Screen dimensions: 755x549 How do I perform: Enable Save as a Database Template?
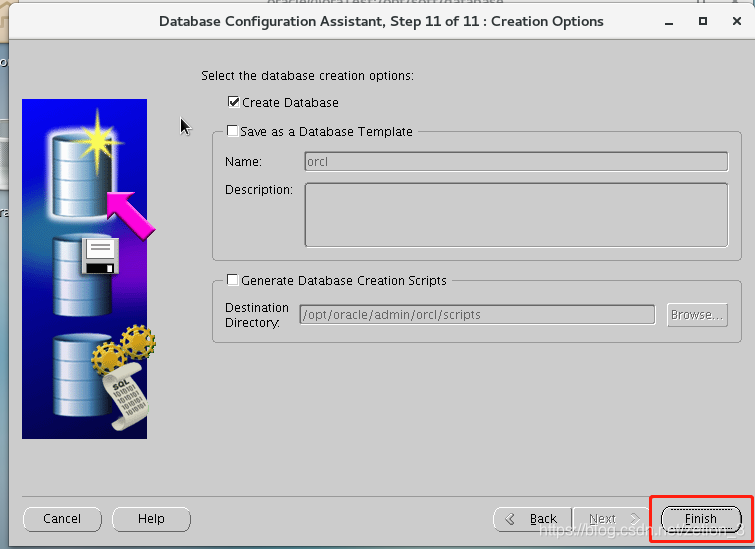(232, 131)
